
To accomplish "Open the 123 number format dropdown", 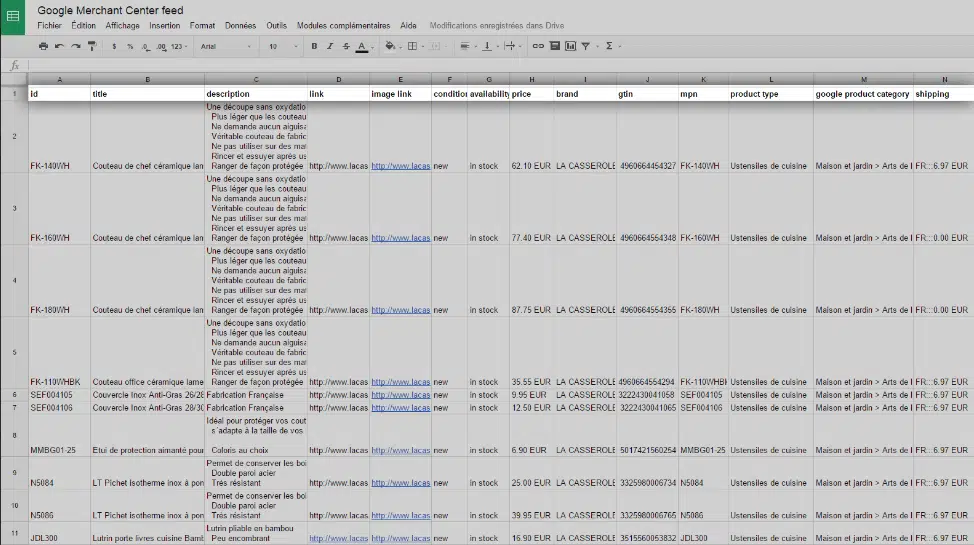I will coord(179,46).
